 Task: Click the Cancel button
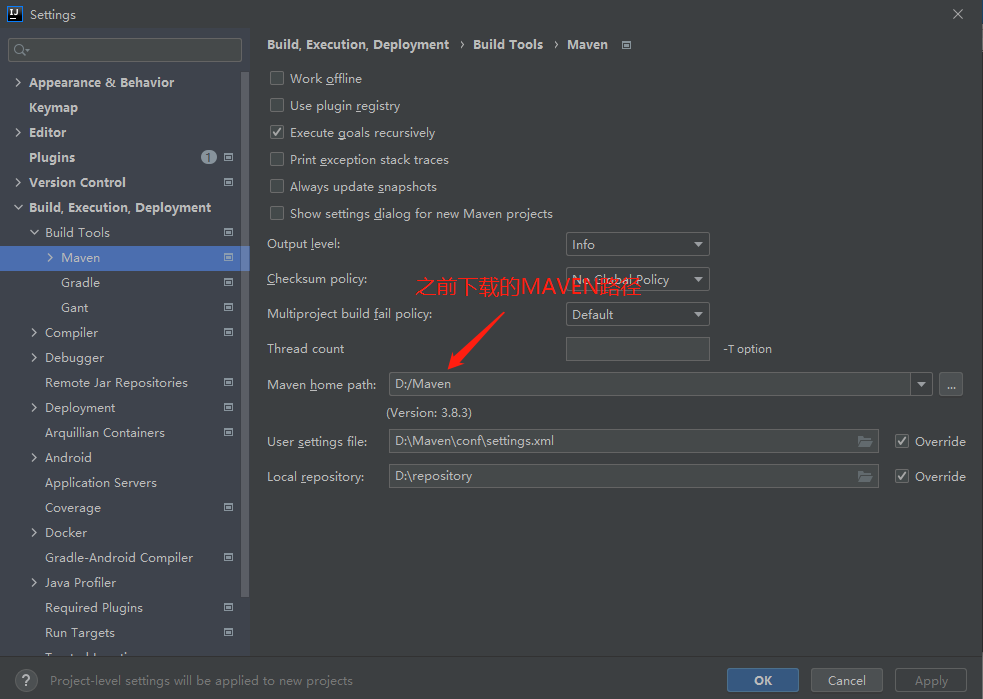(x=846, y=680)
